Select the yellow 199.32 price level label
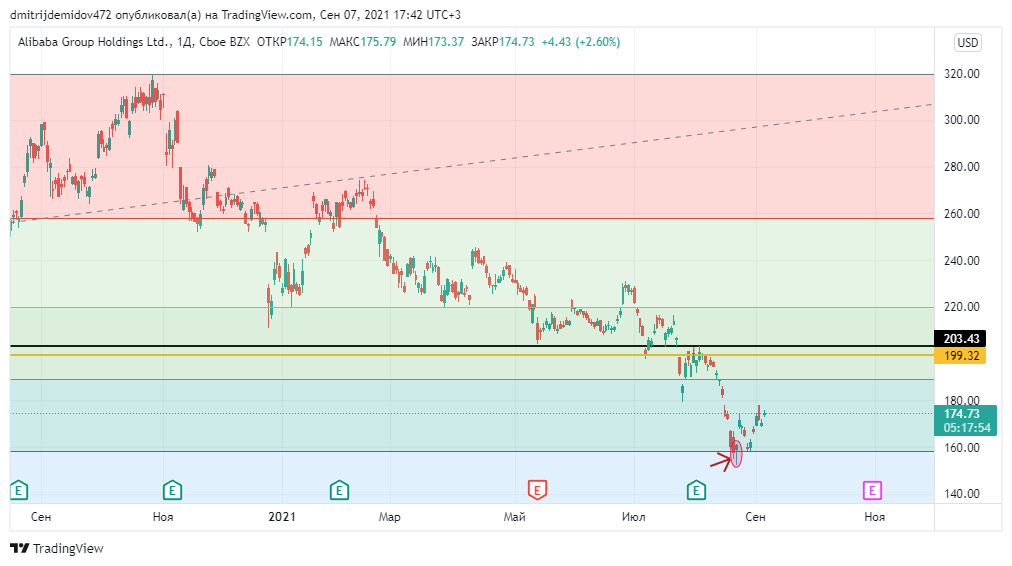This screenshot has width=1012, height=566. click(x=960, y=356)
